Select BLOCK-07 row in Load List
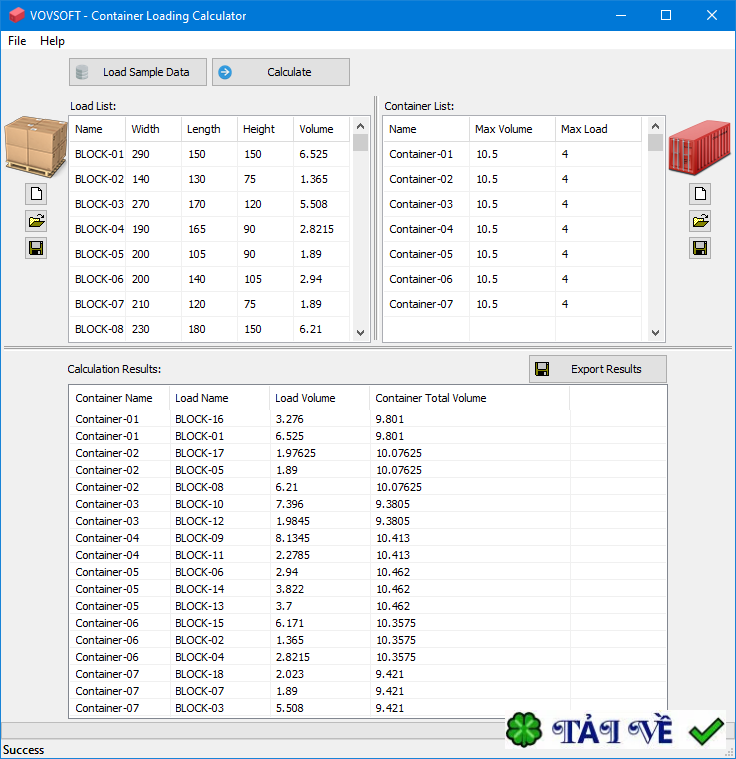This screenshot has height=759, width=736. tap(210, 304)
